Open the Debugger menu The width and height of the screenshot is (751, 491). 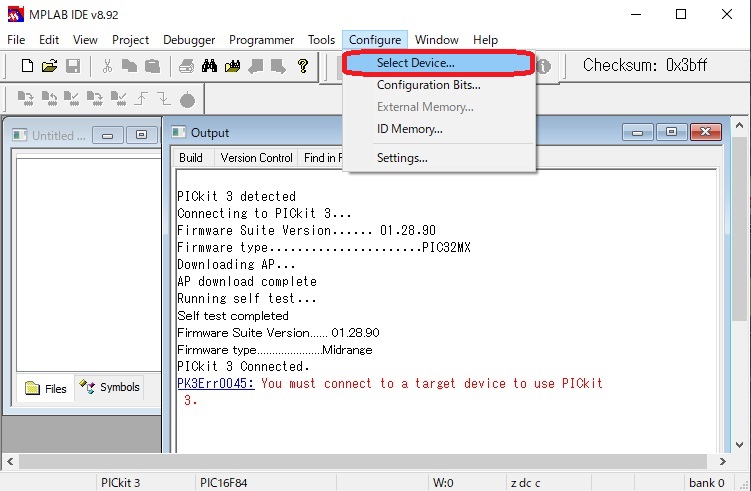coord(189,40)
